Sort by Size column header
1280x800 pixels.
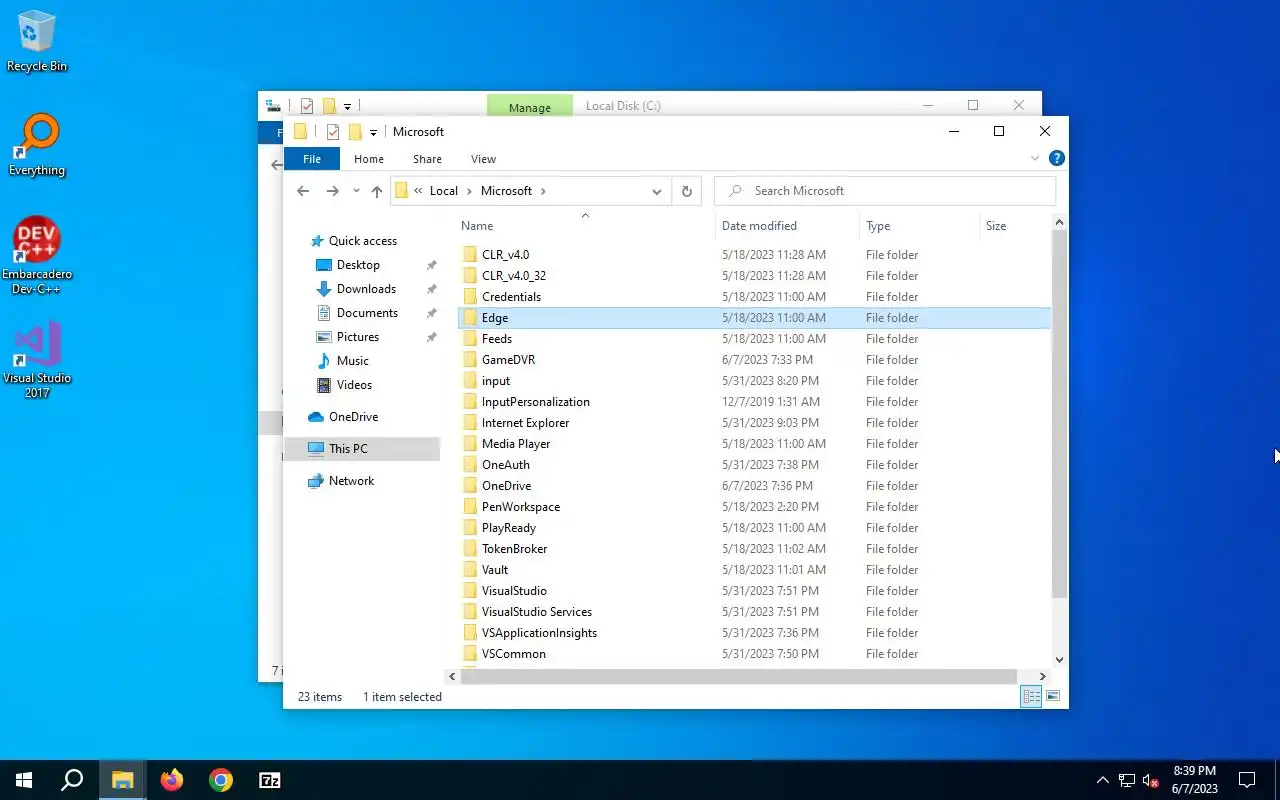point(1015,226)
